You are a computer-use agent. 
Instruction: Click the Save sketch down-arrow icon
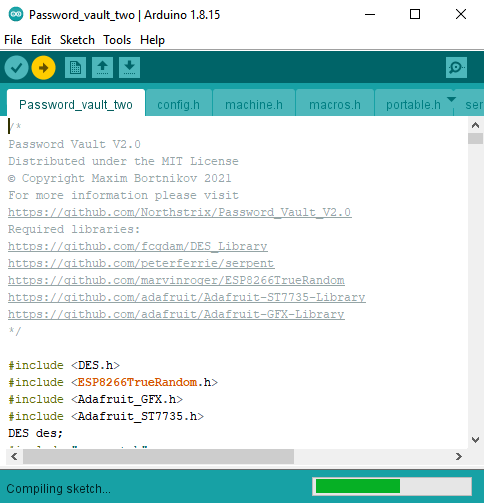pyautogui.click(x=129, y=68)
